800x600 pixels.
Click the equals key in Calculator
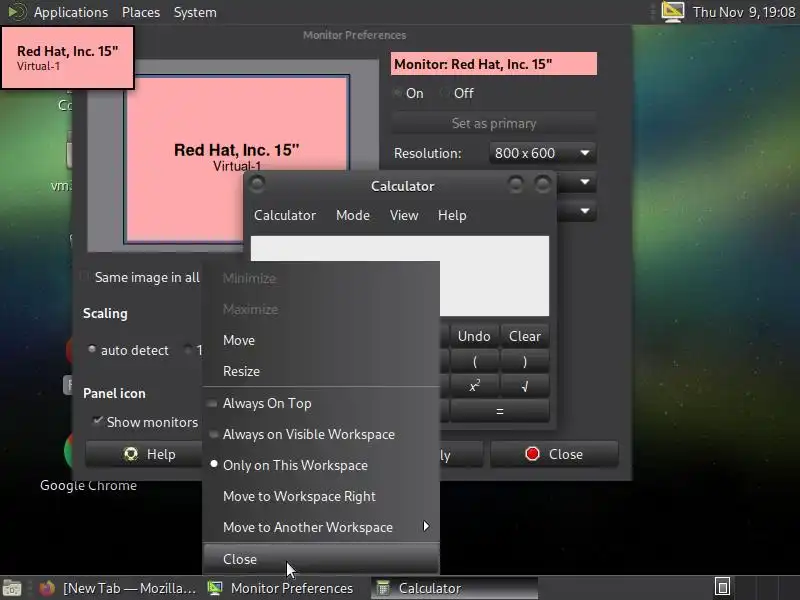(x=500, y=411)
